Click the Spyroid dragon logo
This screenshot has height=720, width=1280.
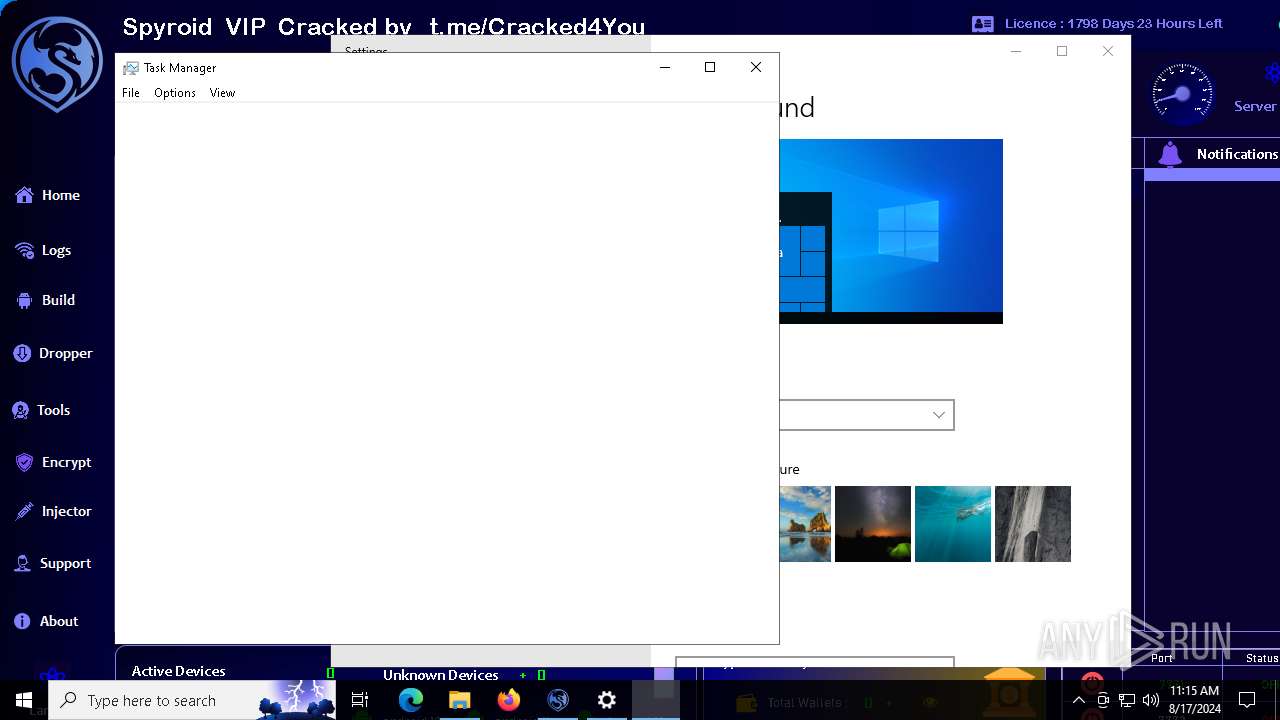[57, 64]
